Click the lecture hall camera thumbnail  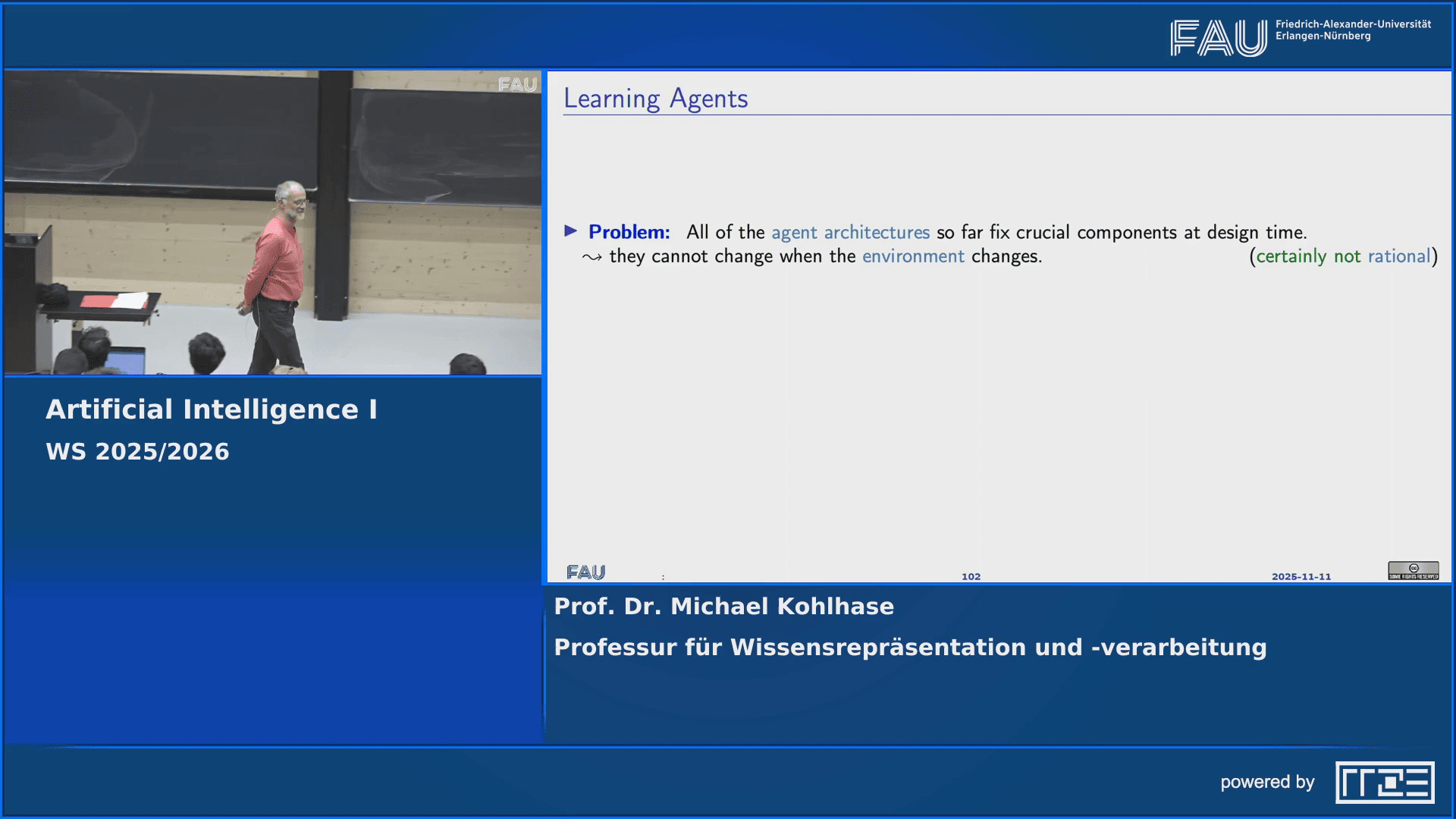[x=273, y=222]
